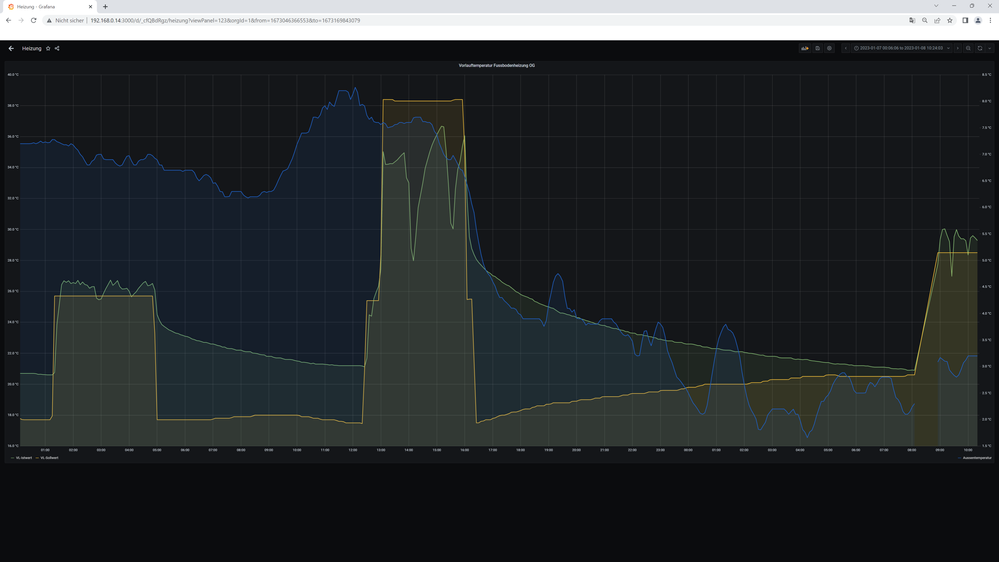Expand the refresh interval dropdown

(x=989, y=48)
